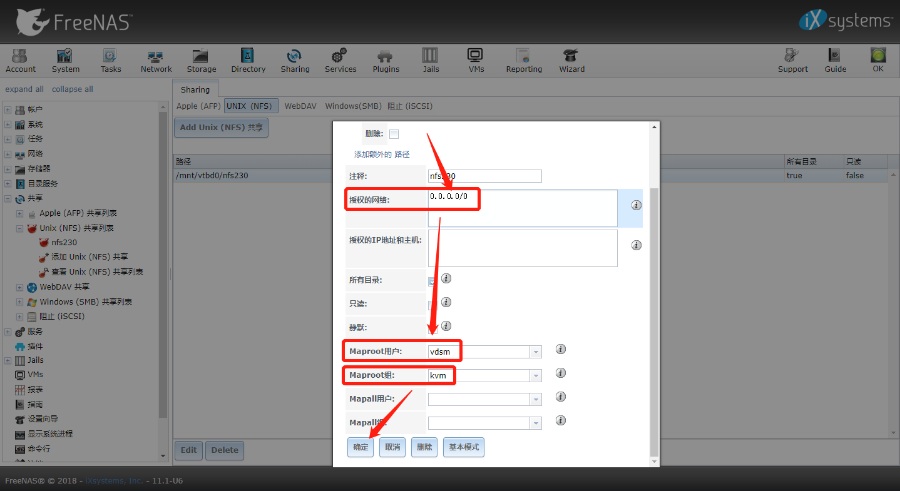Show info for authorized IP addresses field
The height and width of the screenshot is (491, 900).
pyautogui.click(x=636, y=245)
